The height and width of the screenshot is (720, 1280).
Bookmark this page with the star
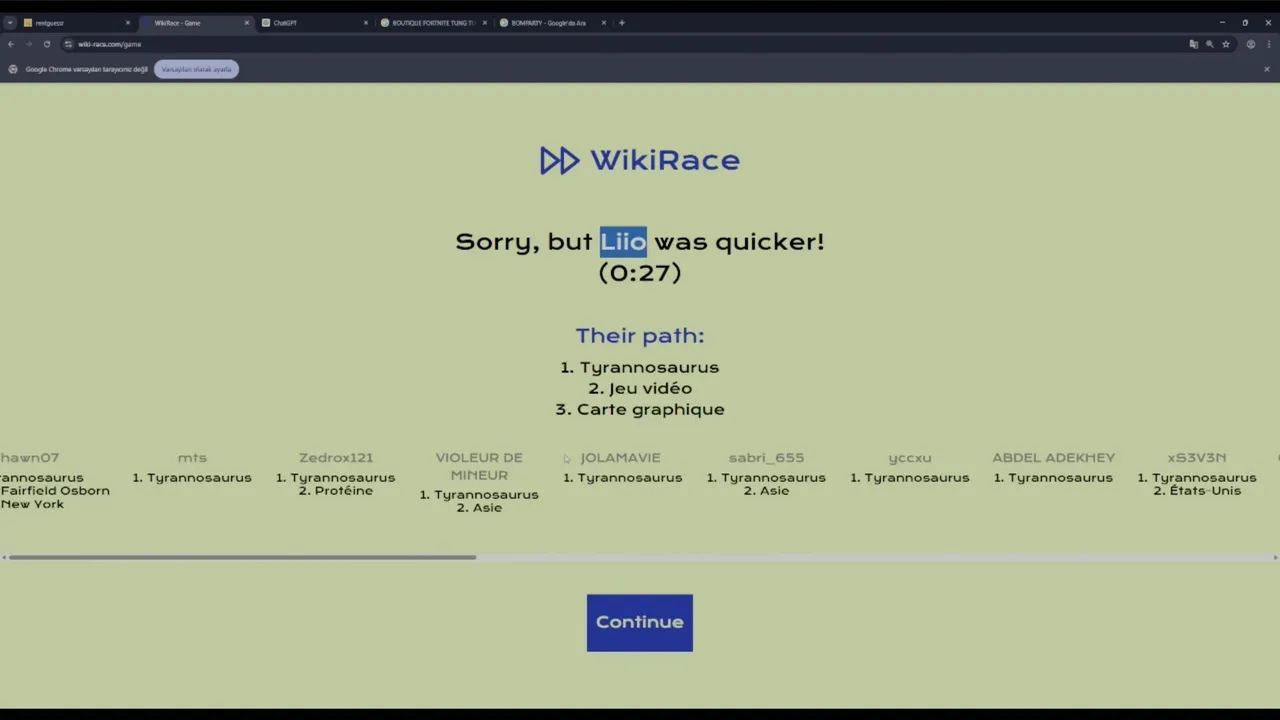(1226, 44)
